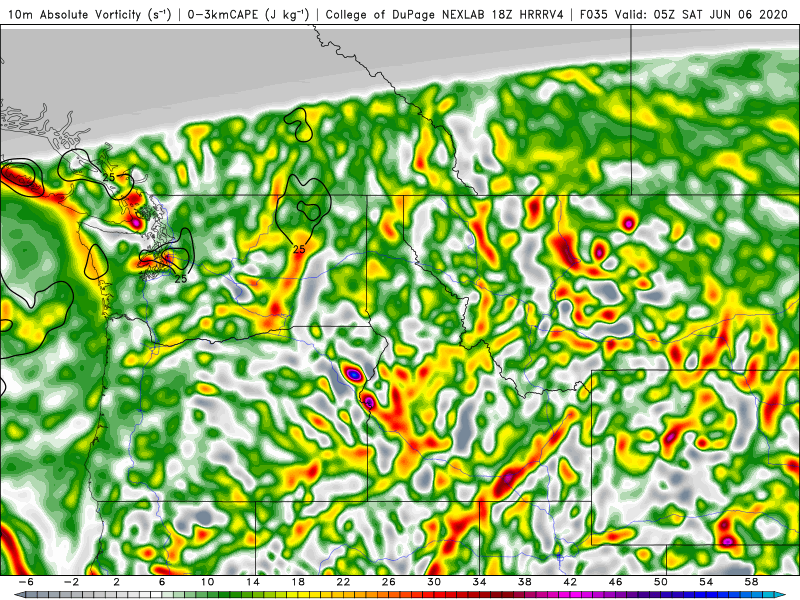Click the '18Z HRRRV4' model run text
The width and height of the screenshot is (800, 600).
[527, 14]
